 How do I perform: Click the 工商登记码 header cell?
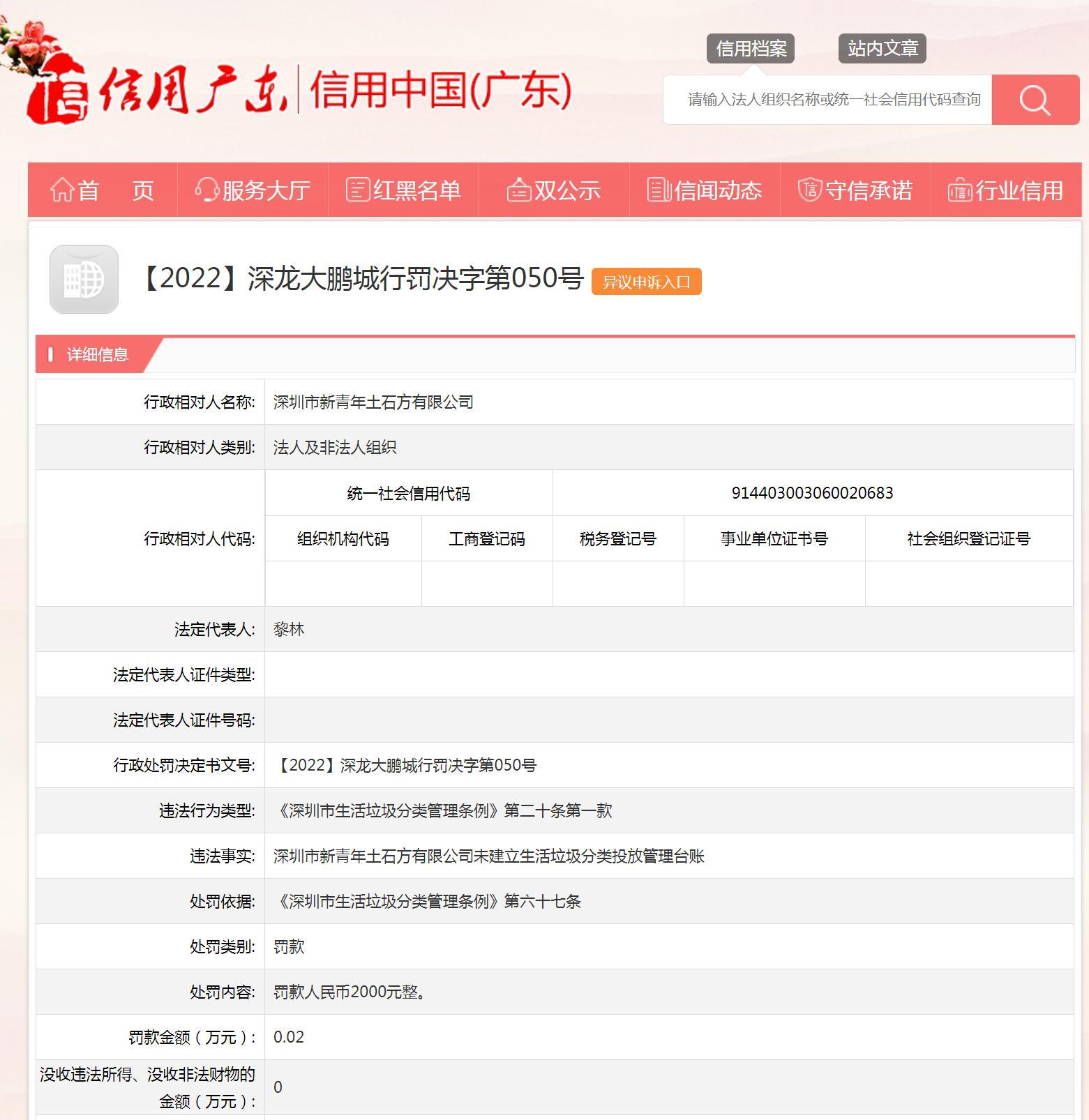pos(487,539)
